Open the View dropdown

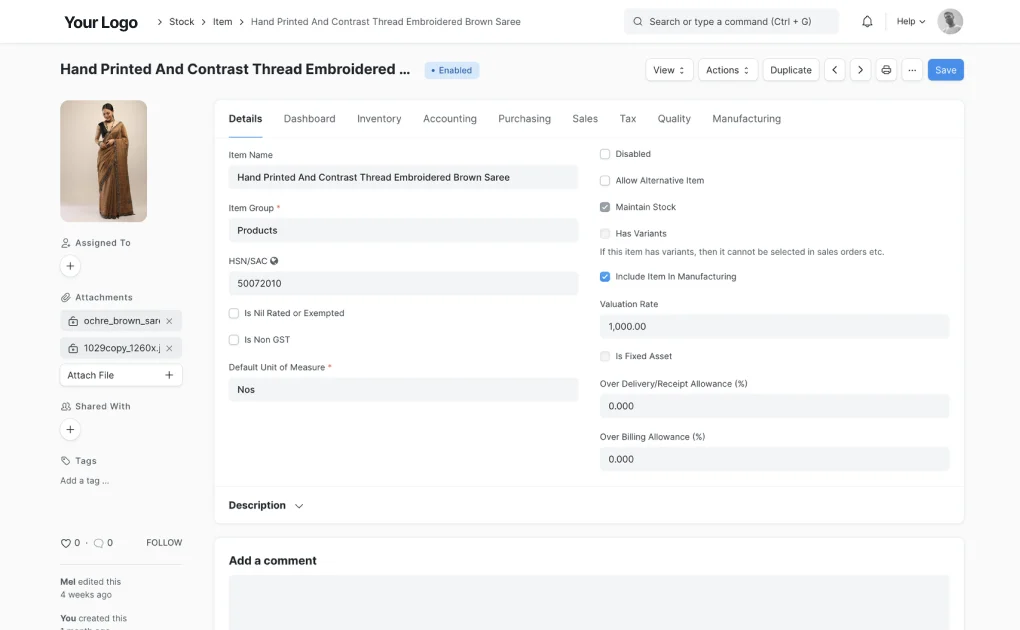click(x=668, y=70)
